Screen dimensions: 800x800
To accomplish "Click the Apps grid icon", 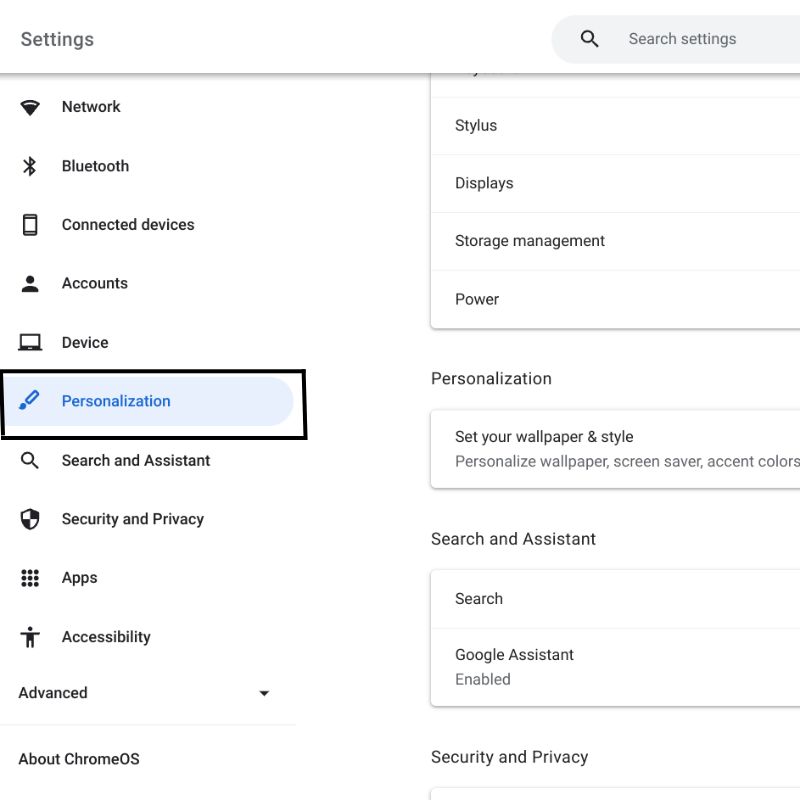I will click(x=30, y=578).
